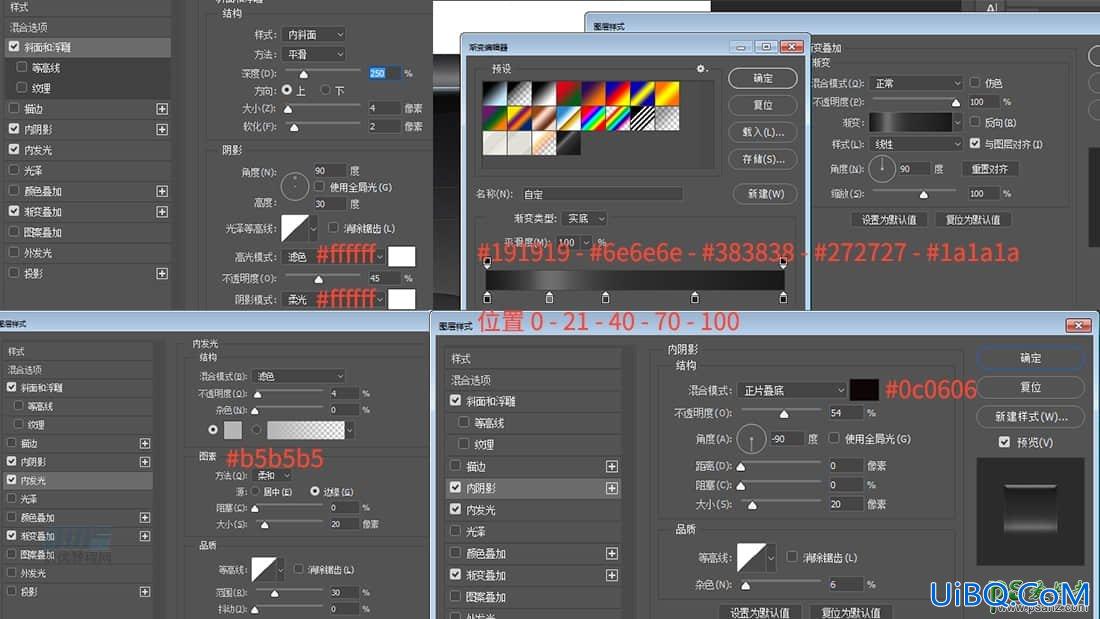Pick the rainbow spectrum gradient preset
This screenshot has height=619, width=1100.
pyautogui.click(x=593, y=119)
